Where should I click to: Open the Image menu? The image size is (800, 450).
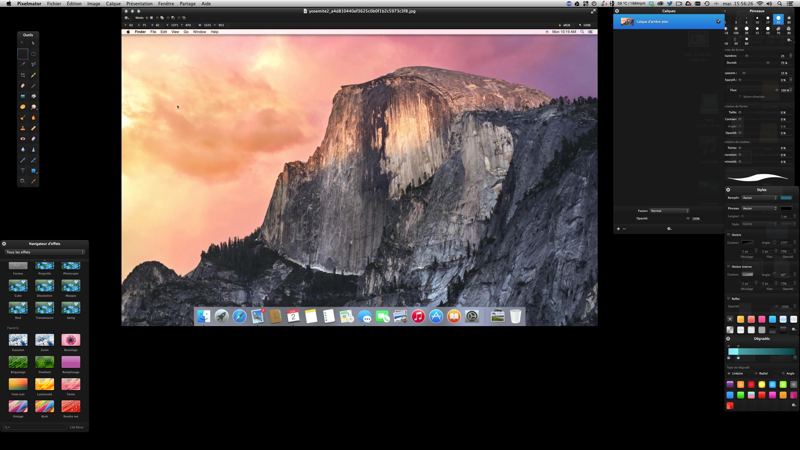tap(93, 4)
